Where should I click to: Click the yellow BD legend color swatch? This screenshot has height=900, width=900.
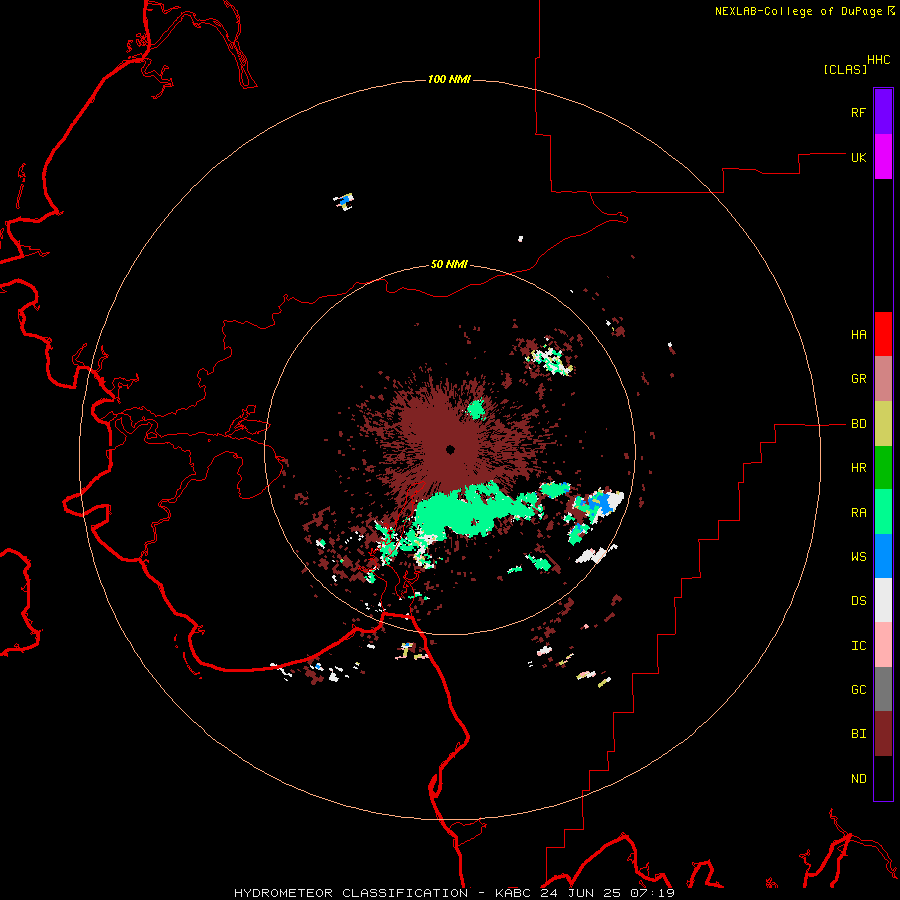click(883, 424)
